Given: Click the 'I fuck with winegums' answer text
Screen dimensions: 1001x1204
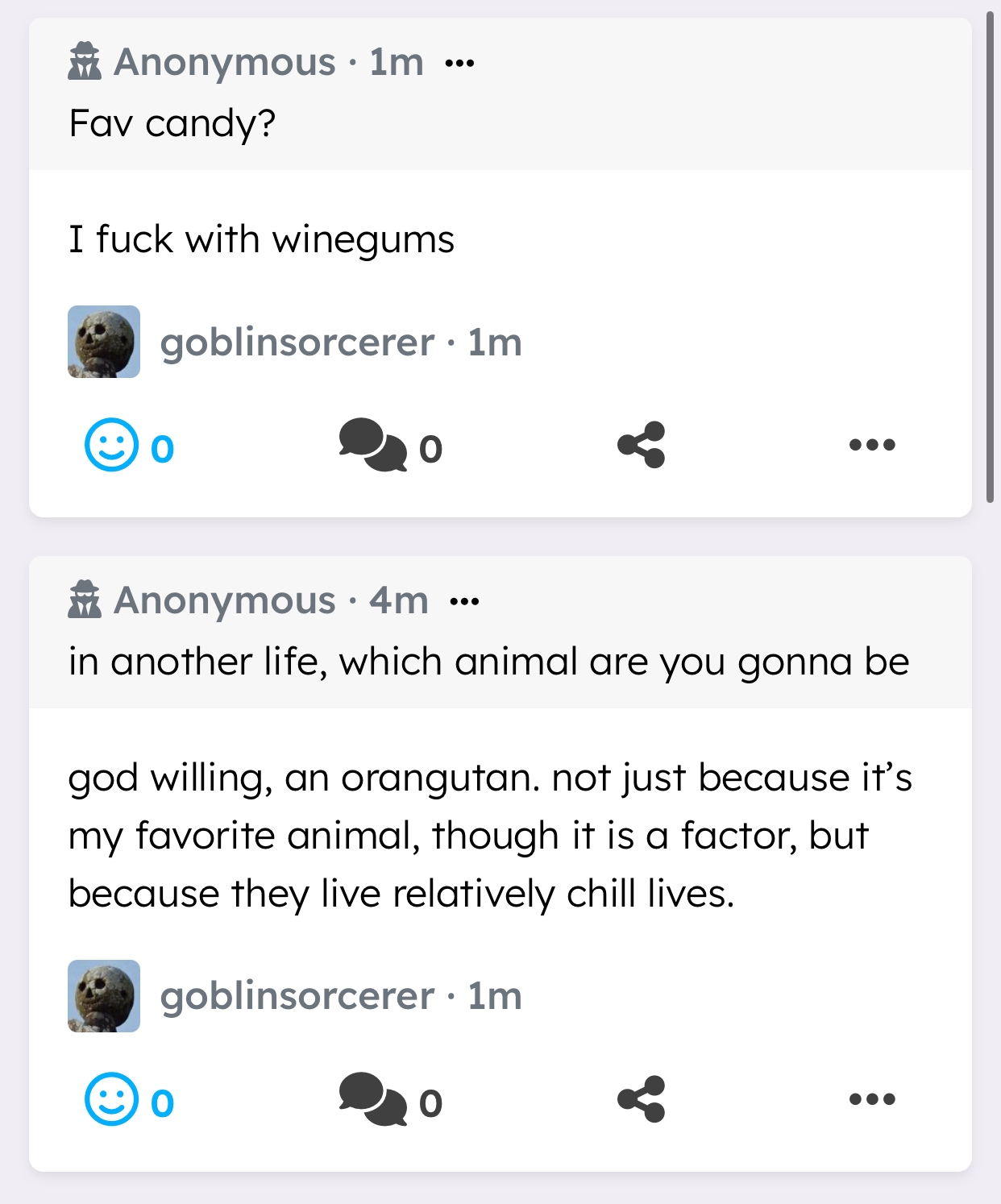Looking at the screenshot, I should coord(261,239).
